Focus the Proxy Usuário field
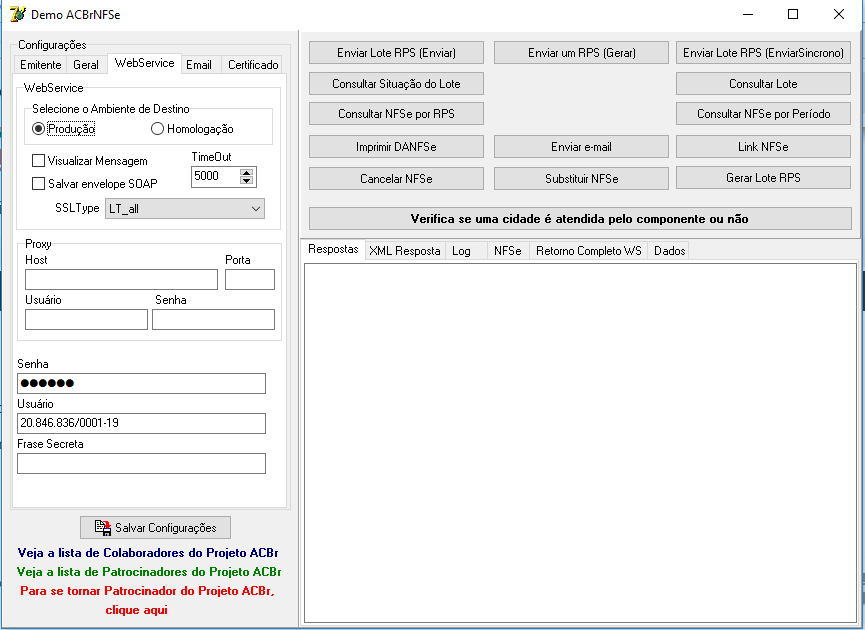Image resolution: width=865 pixels, height=630 pixels. [x=87, y=319]
